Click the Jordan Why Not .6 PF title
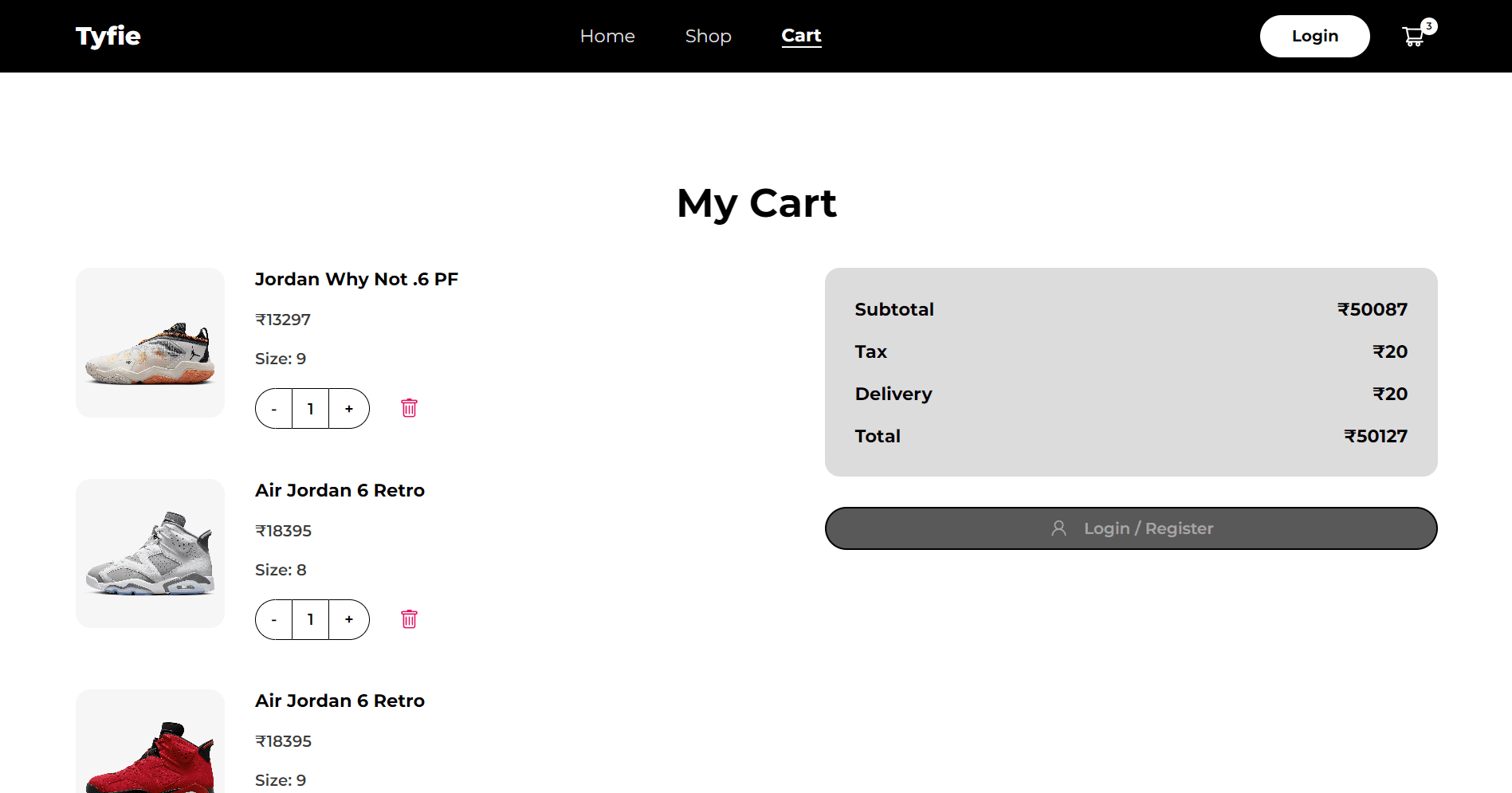 [x=356, y=279]
